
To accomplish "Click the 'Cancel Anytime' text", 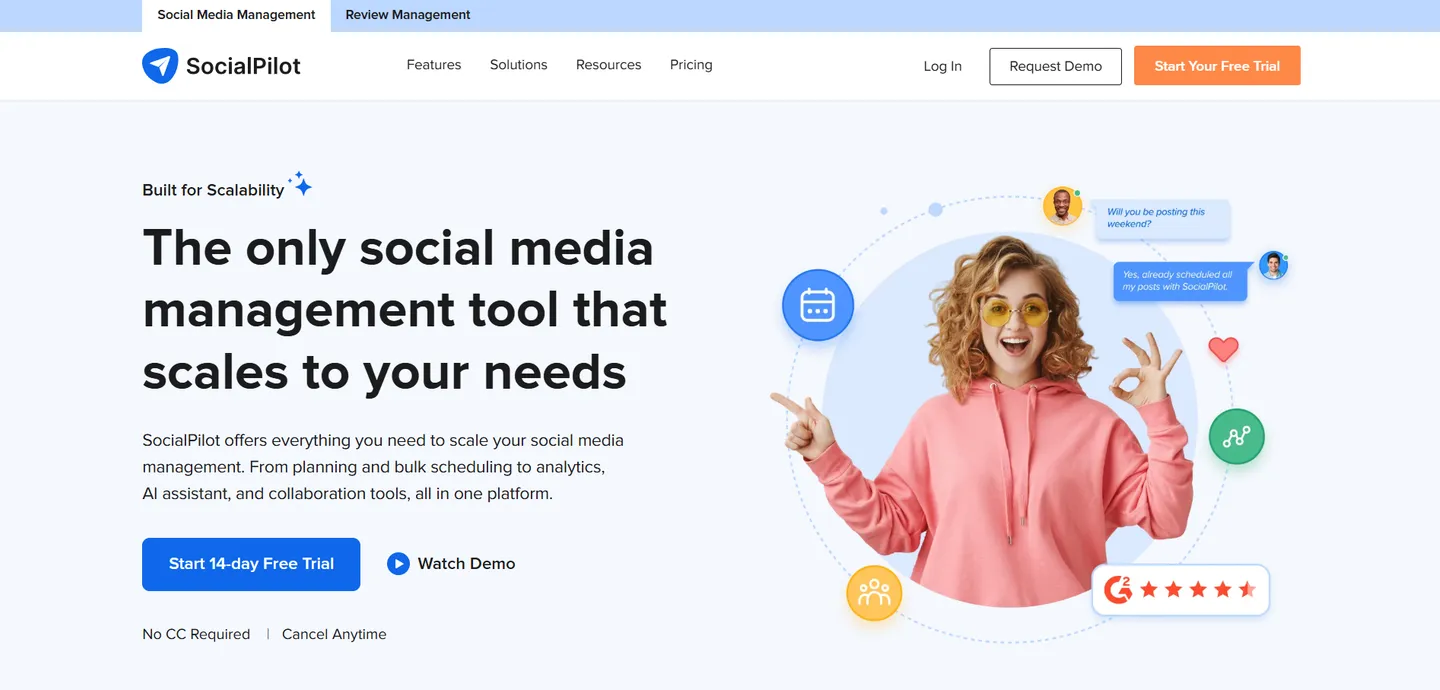I will pyautogui.click(x=334, y=634).
